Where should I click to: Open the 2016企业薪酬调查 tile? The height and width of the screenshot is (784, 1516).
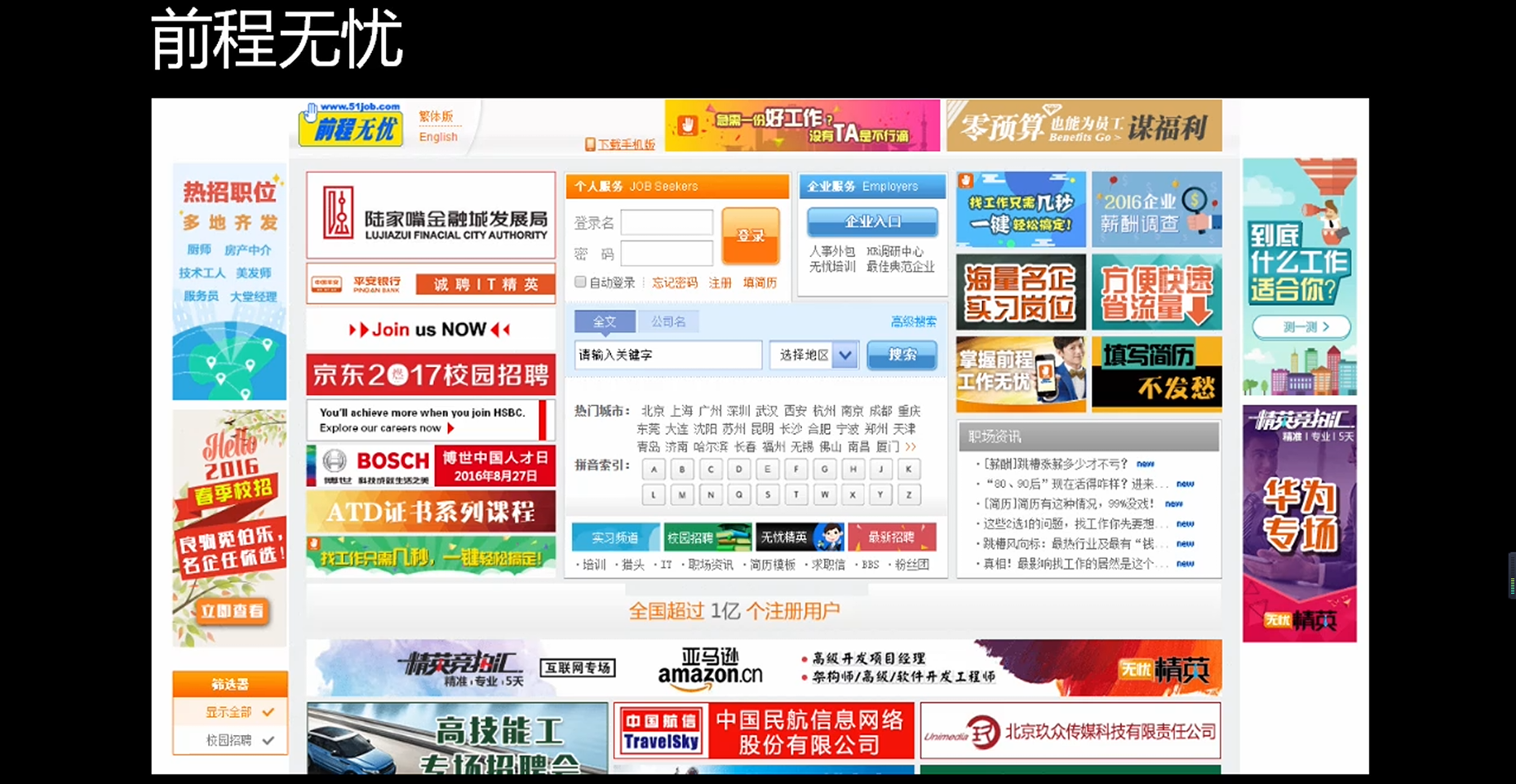point(1157,210)
